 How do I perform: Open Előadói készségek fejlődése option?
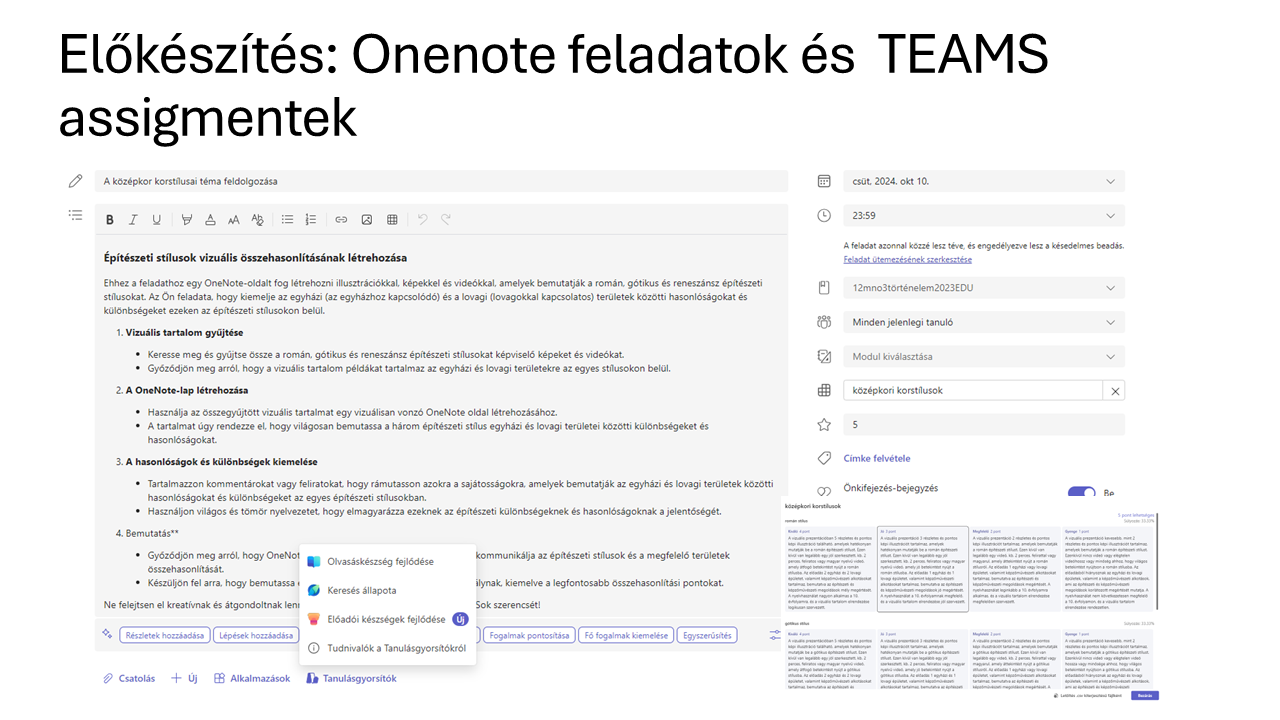pyautogui.click(x=385, y=619)
